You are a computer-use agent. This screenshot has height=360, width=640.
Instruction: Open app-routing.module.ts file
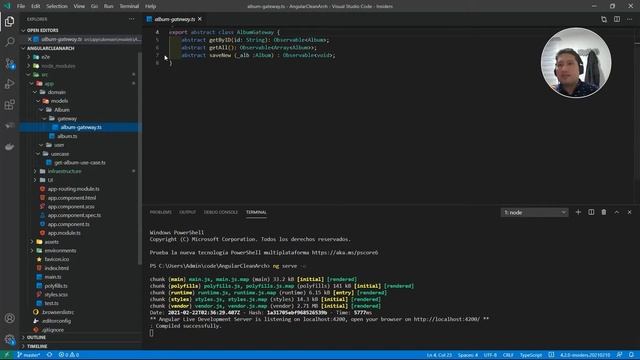point(73,189)
